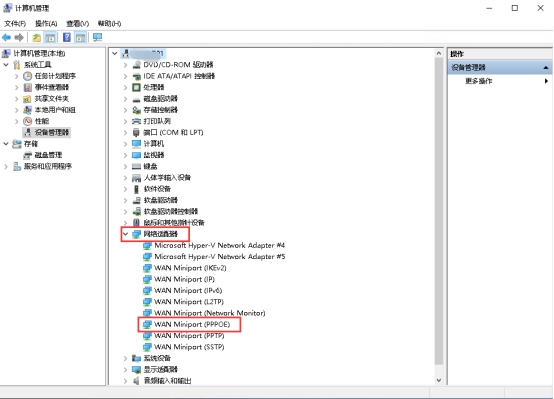Click the 键盘 keyboard icon
Screen dimensions: 554x399
click(x=136, y=166)
